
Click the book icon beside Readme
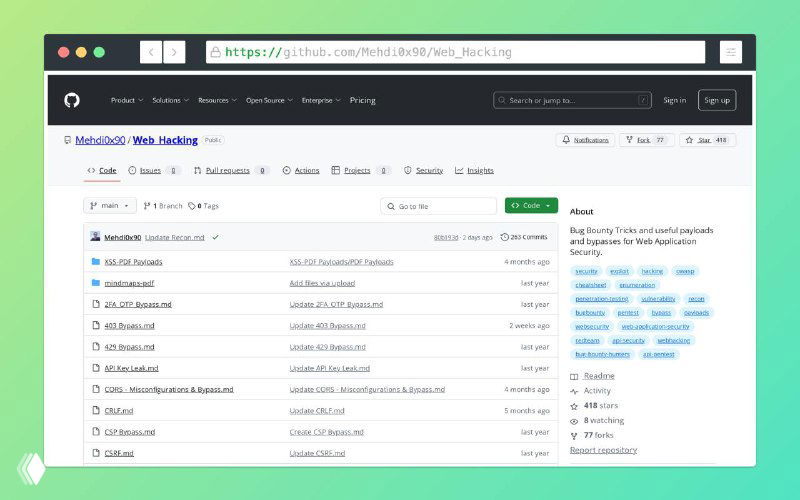574,377
